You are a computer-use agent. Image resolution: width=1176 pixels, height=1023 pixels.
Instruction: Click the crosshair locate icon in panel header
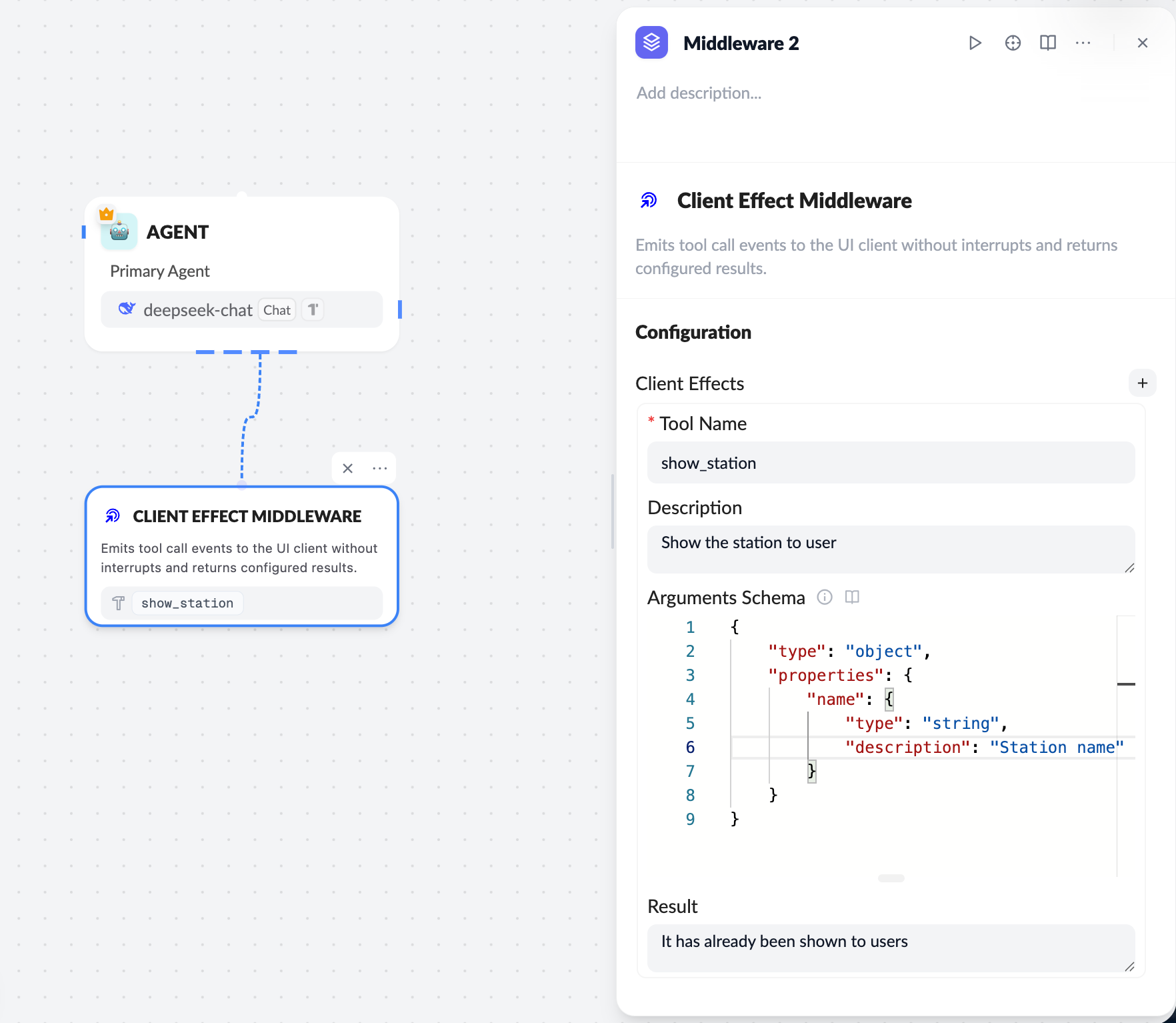1012,42
